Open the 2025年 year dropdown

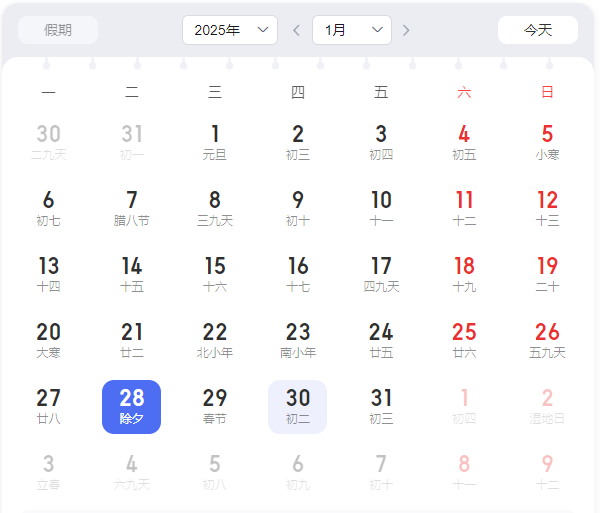[230, 30]
